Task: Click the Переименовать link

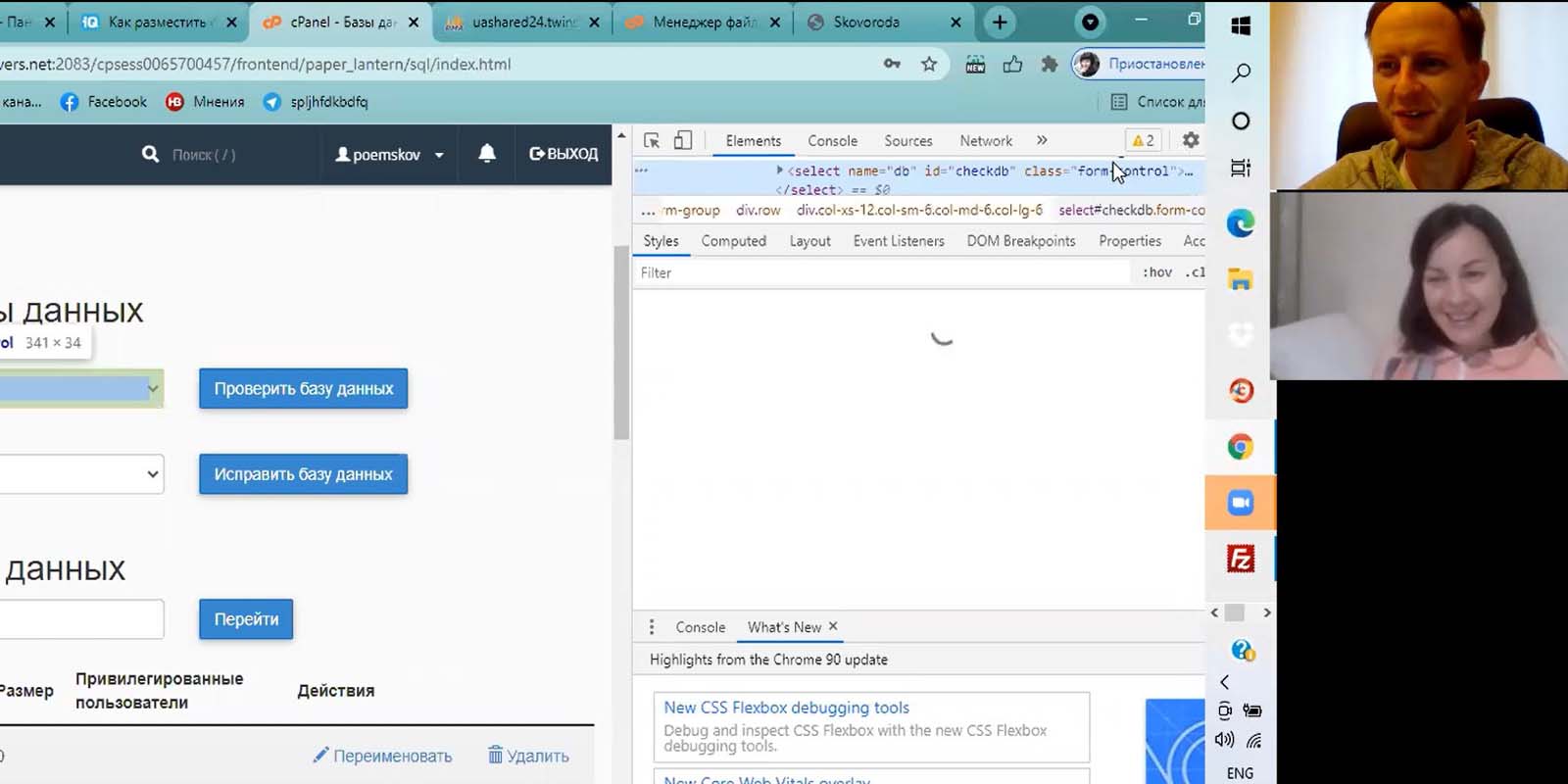Action: click(383, 756)
